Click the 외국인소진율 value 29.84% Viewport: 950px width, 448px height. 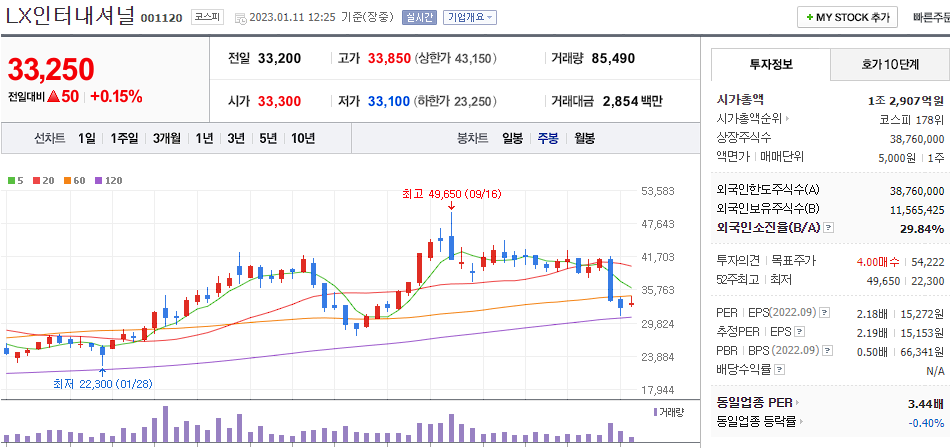[x=923, y=229]
